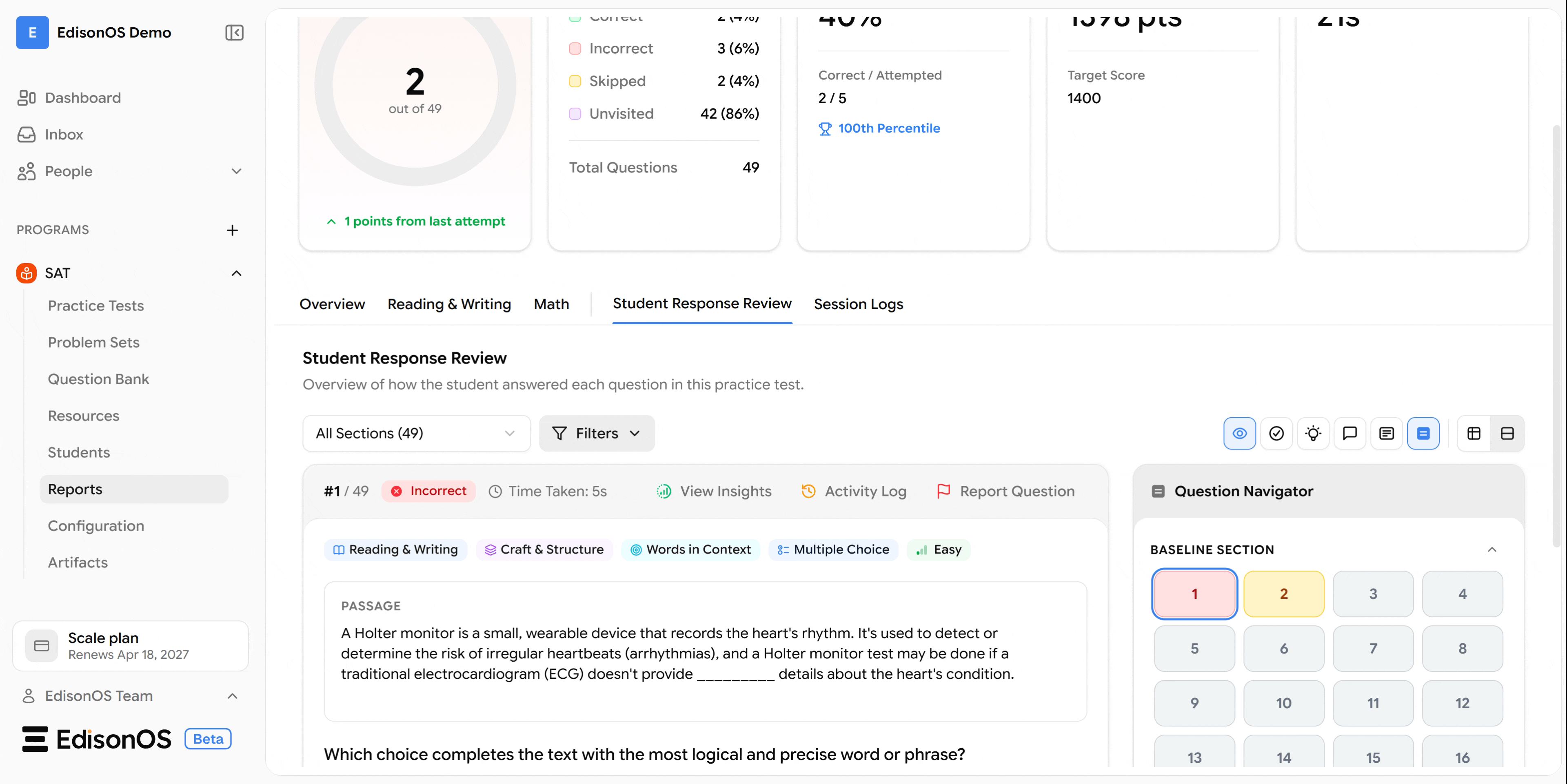Switch to the Reading & Writing tab
1567x784 pixels.
[x=449, y=303]
